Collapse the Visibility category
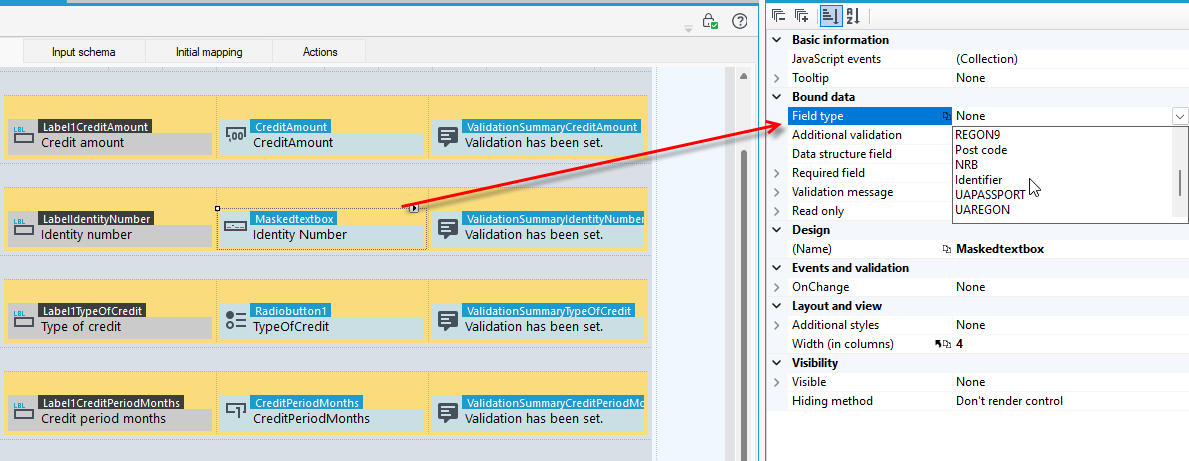The height and width of the screenshot is (461, 1189). coord(776,362)
